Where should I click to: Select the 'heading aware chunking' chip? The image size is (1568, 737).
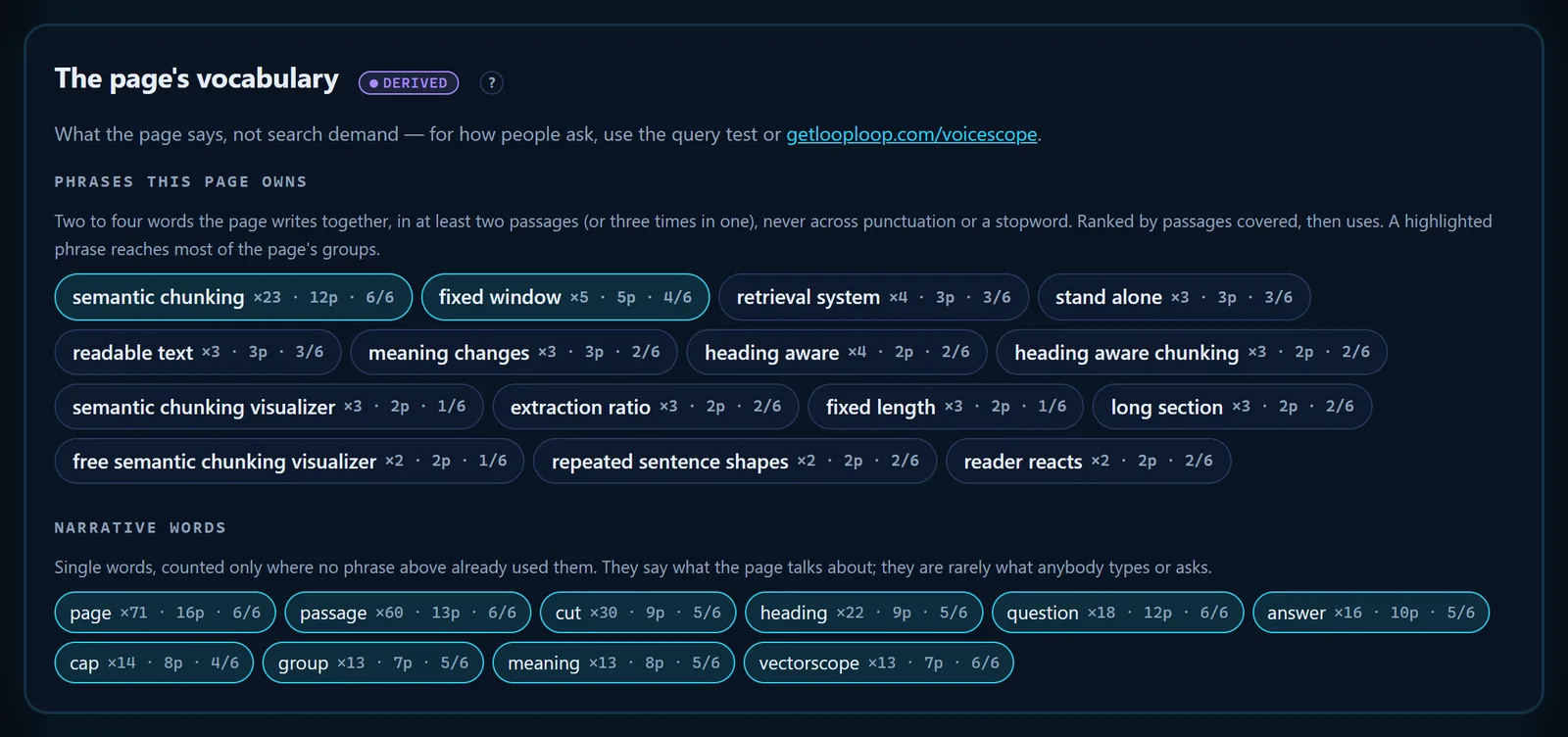pyautogui.click(x=1192, y=352)
